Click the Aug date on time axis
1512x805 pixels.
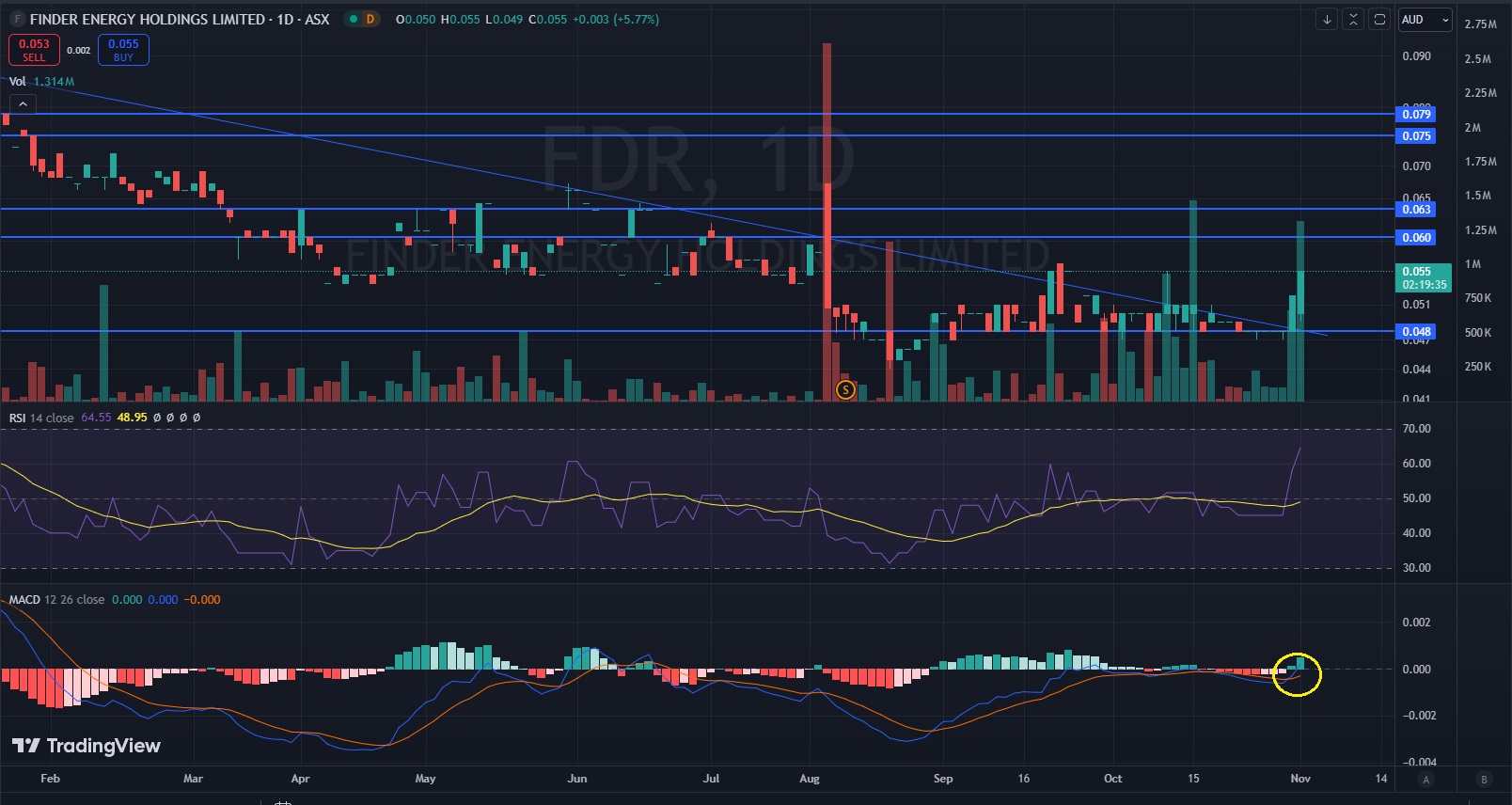[x=810, y=779]
